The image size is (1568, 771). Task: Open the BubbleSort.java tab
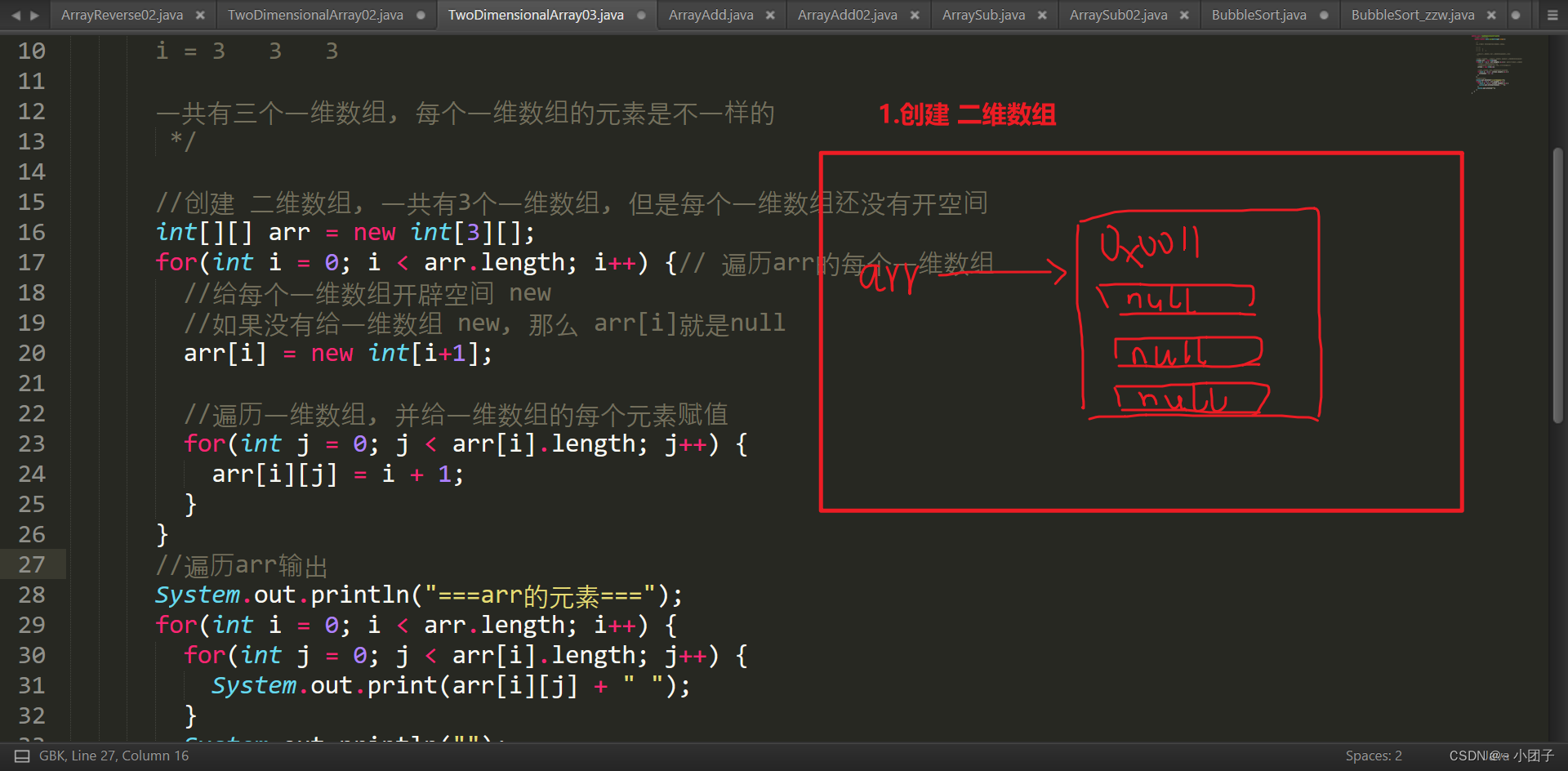[x=1258, y=15]
